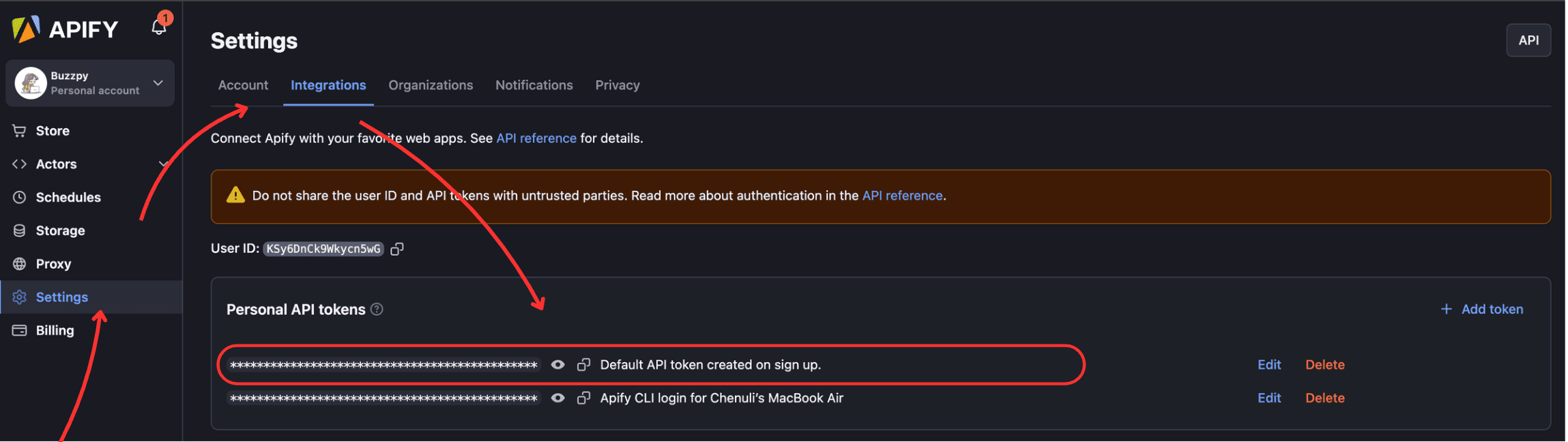This screenshot has height=442, width=1568.
Task: Open the Store from the sidebar cart icon
Action: [18, 130]
